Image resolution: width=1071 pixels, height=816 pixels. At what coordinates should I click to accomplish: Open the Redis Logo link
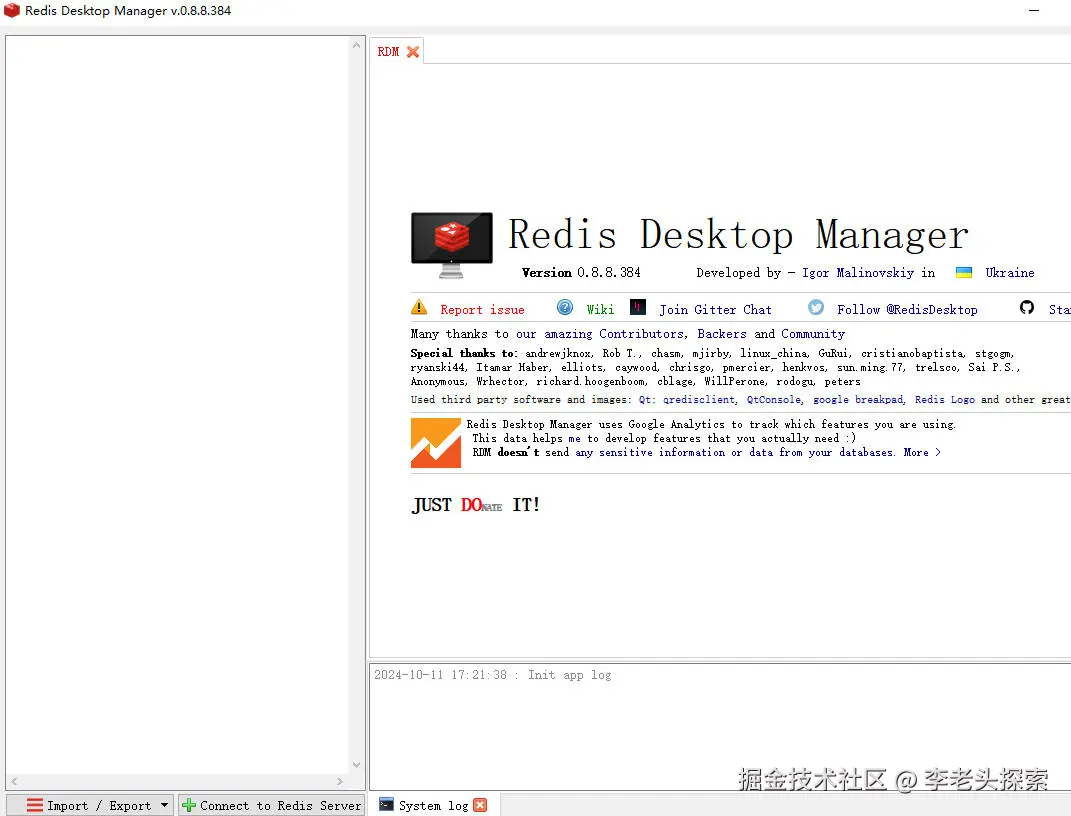pos(945,399)
